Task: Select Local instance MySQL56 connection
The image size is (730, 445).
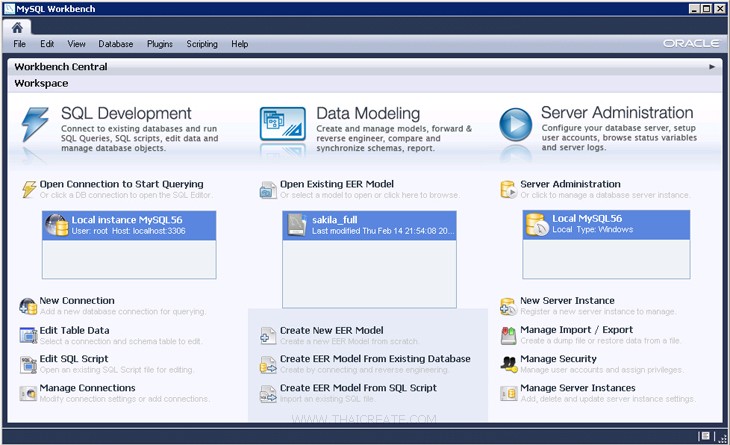Action: click(129, 225)
